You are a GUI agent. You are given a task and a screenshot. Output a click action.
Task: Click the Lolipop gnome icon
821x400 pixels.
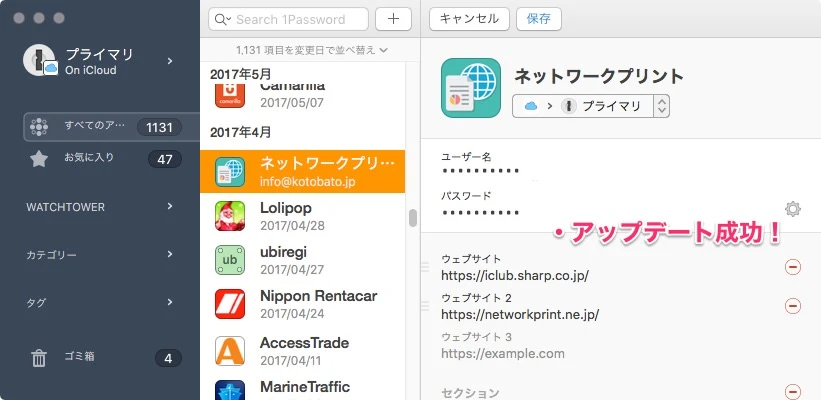pos(231,215)
